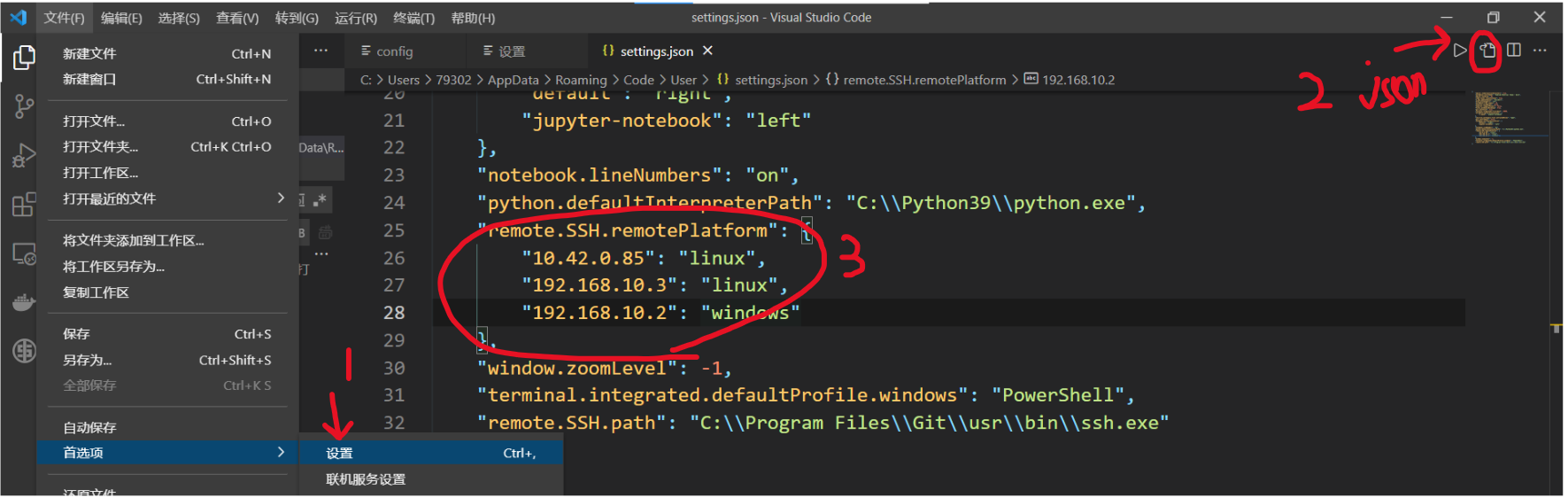The image size is (1568, 498).
Task: Click the "notebook.lineNumbers" key
Action: pyautogui.click(x=599, y=175)
